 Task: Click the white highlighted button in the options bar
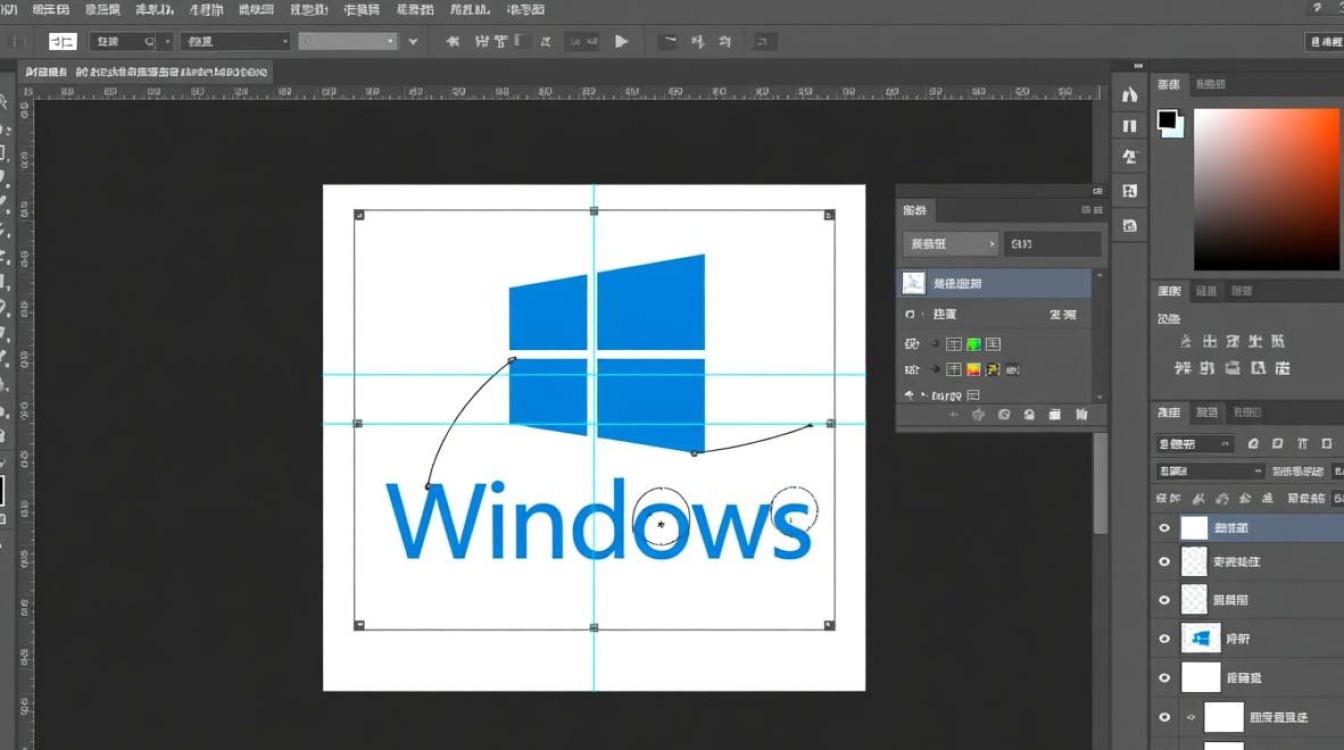pyautogui.click(x=62, y=42)
